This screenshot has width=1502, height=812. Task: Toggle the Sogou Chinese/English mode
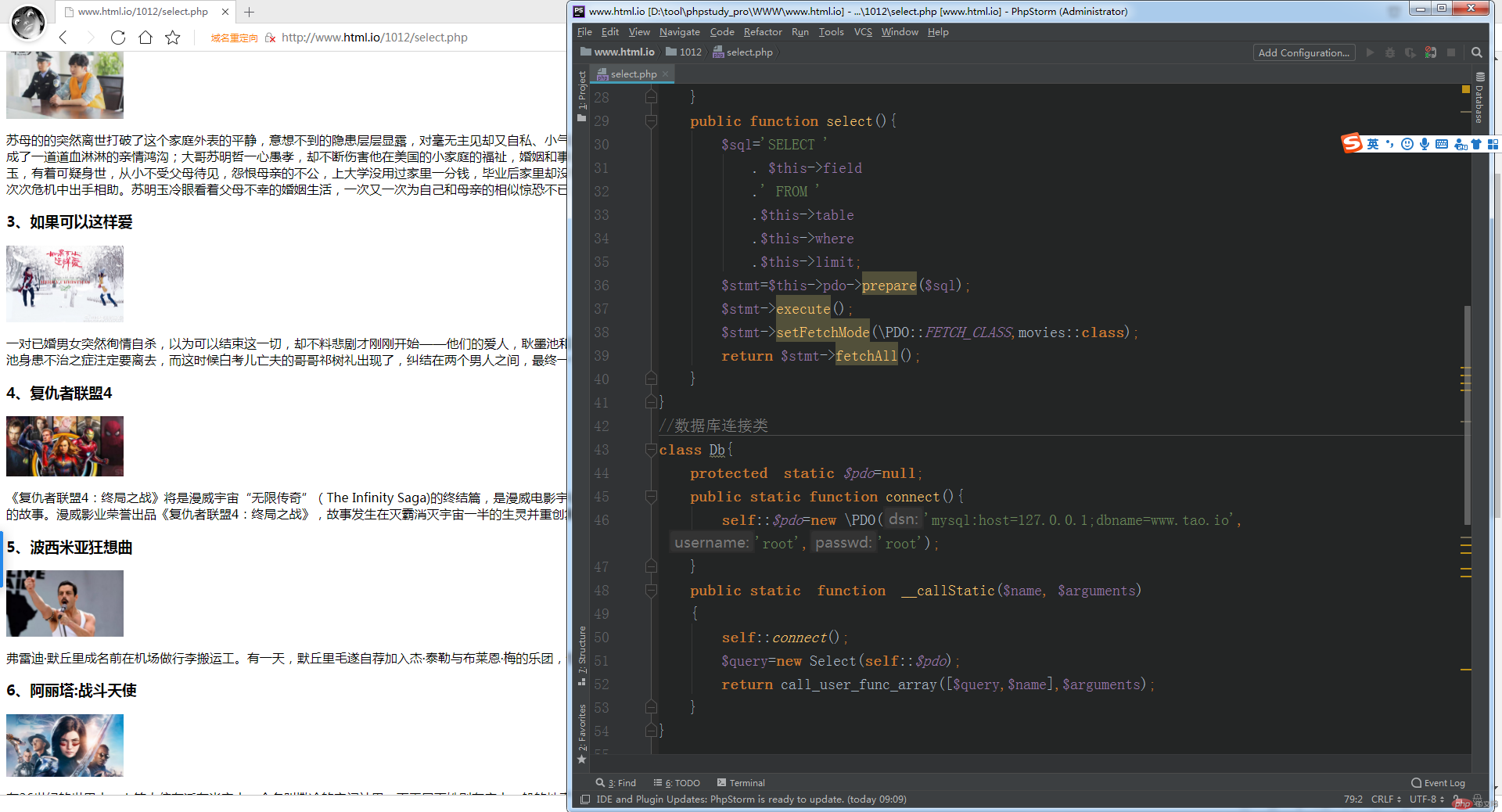tap(1373, 144)
